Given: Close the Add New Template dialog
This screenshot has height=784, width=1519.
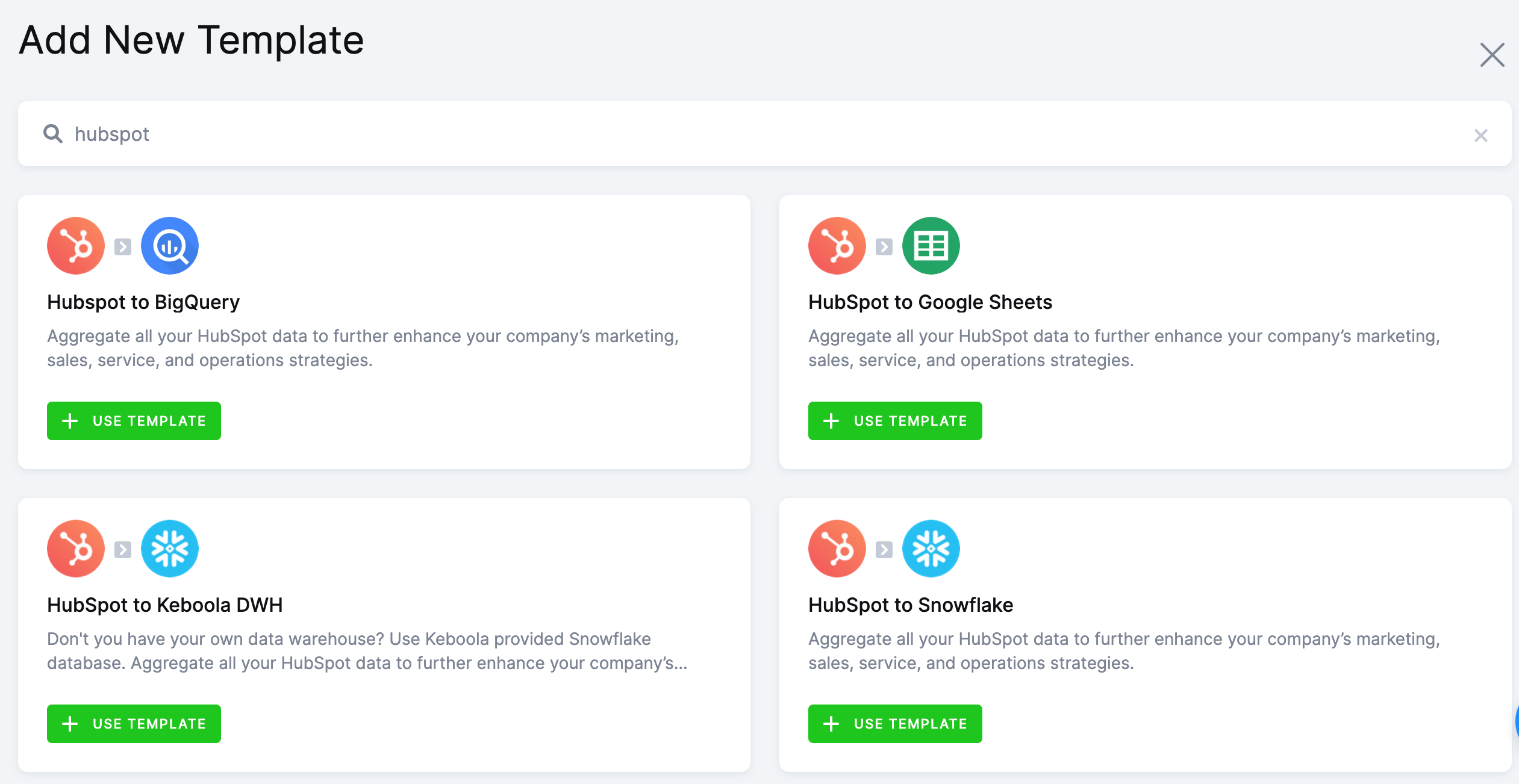Looking at the screenshot, I should click(1492, 55).
